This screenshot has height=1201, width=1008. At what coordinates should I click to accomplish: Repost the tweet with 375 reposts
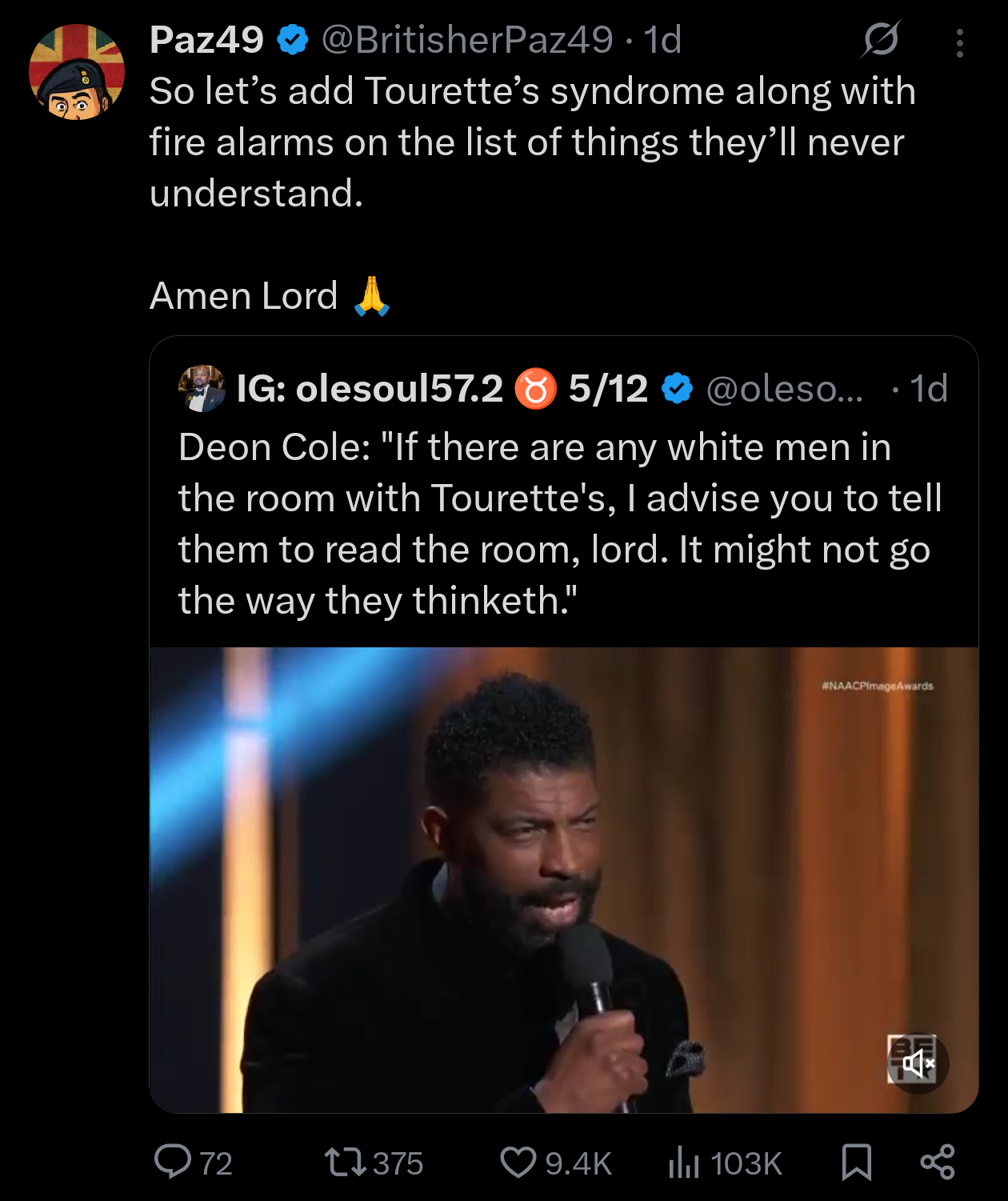[345, 1162]
